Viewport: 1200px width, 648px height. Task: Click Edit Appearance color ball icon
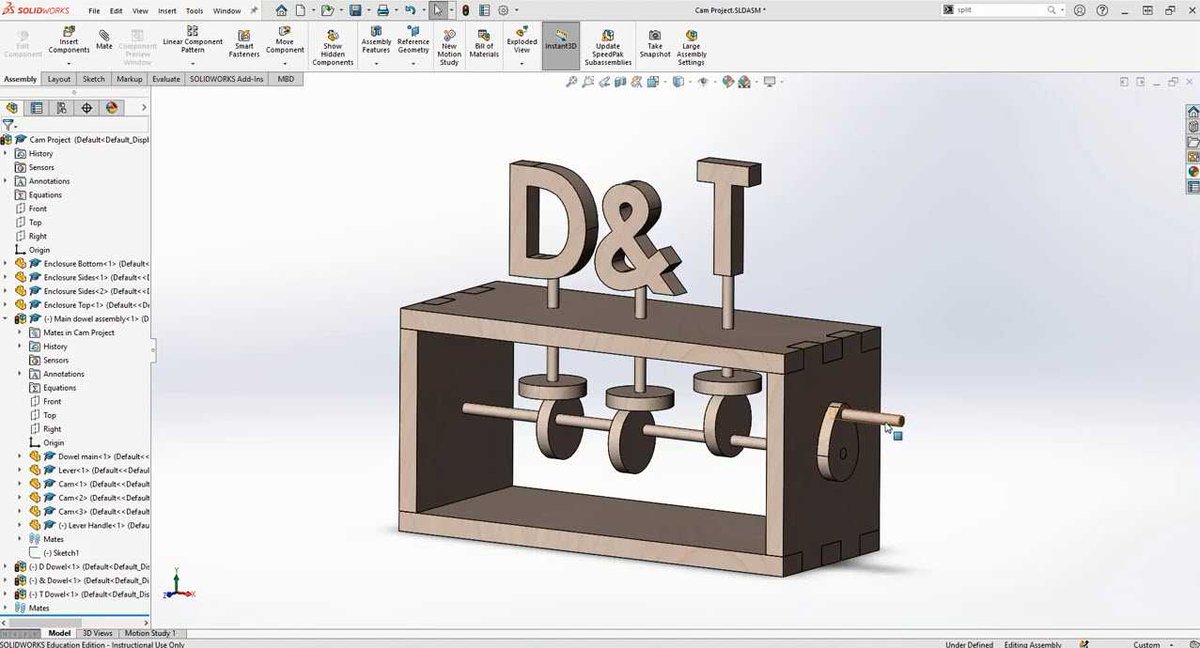pos(729,82)
